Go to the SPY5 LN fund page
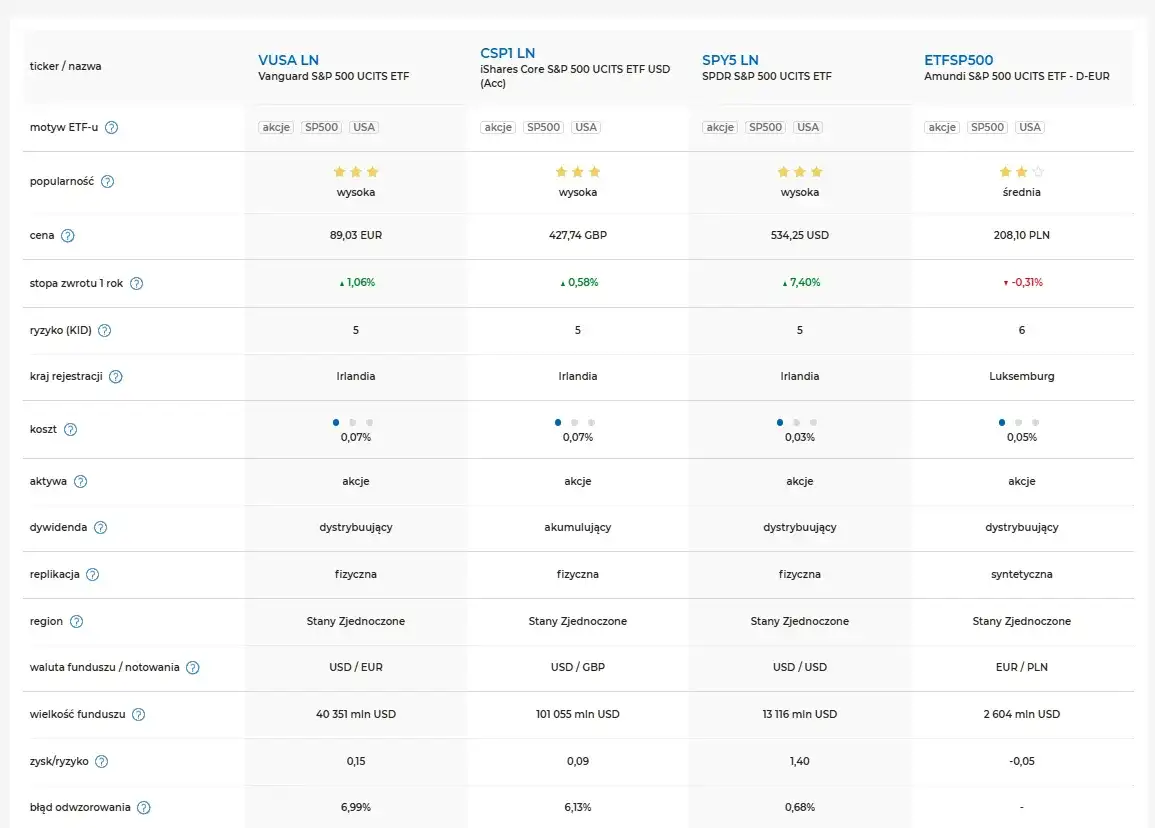This screenshot has width=1155, height=828. point(729,60)
